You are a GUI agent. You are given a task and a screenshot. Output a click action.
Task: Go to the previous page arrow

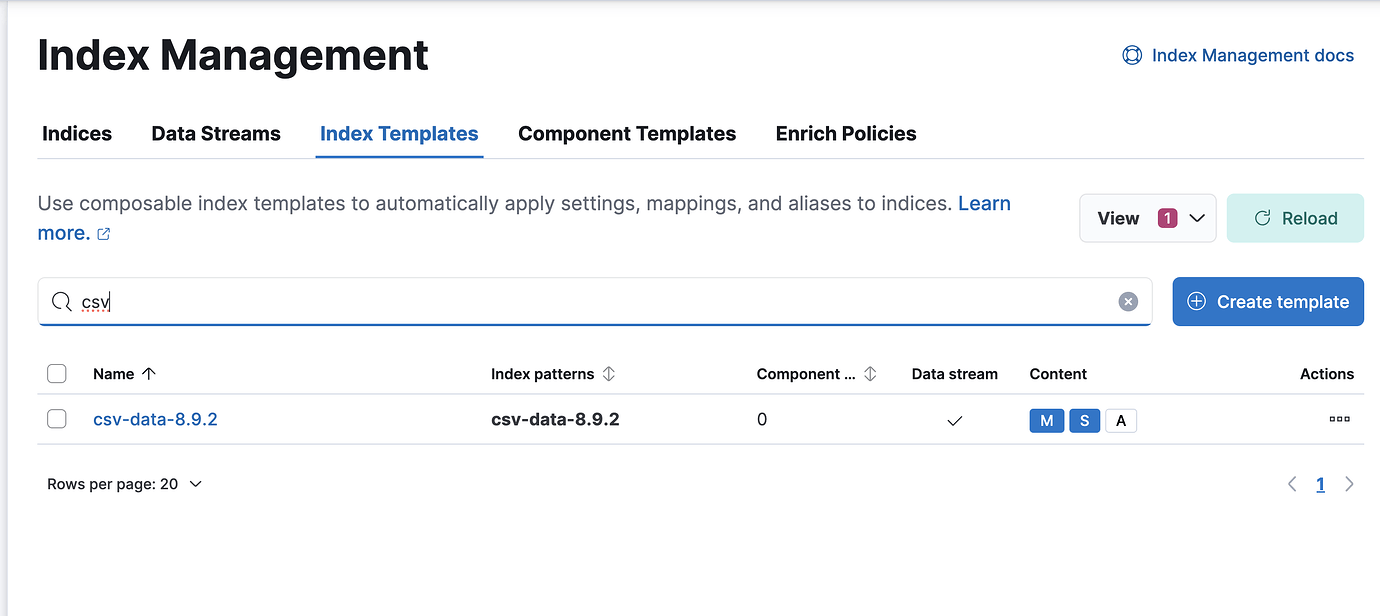point(1292,484)
